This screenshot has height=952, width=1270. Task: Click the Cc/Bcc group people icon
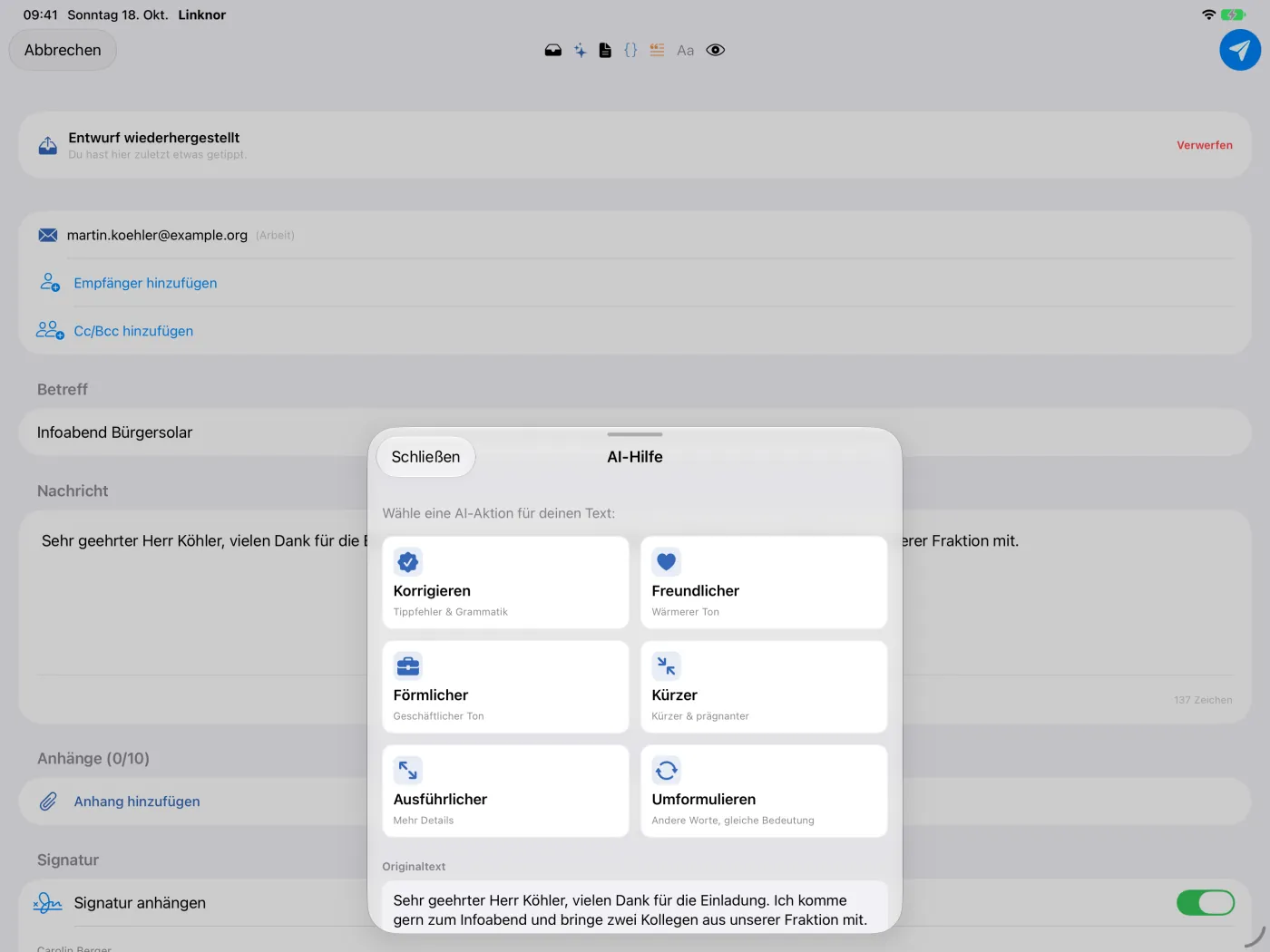pyautogui.click(x=50, y=330)
